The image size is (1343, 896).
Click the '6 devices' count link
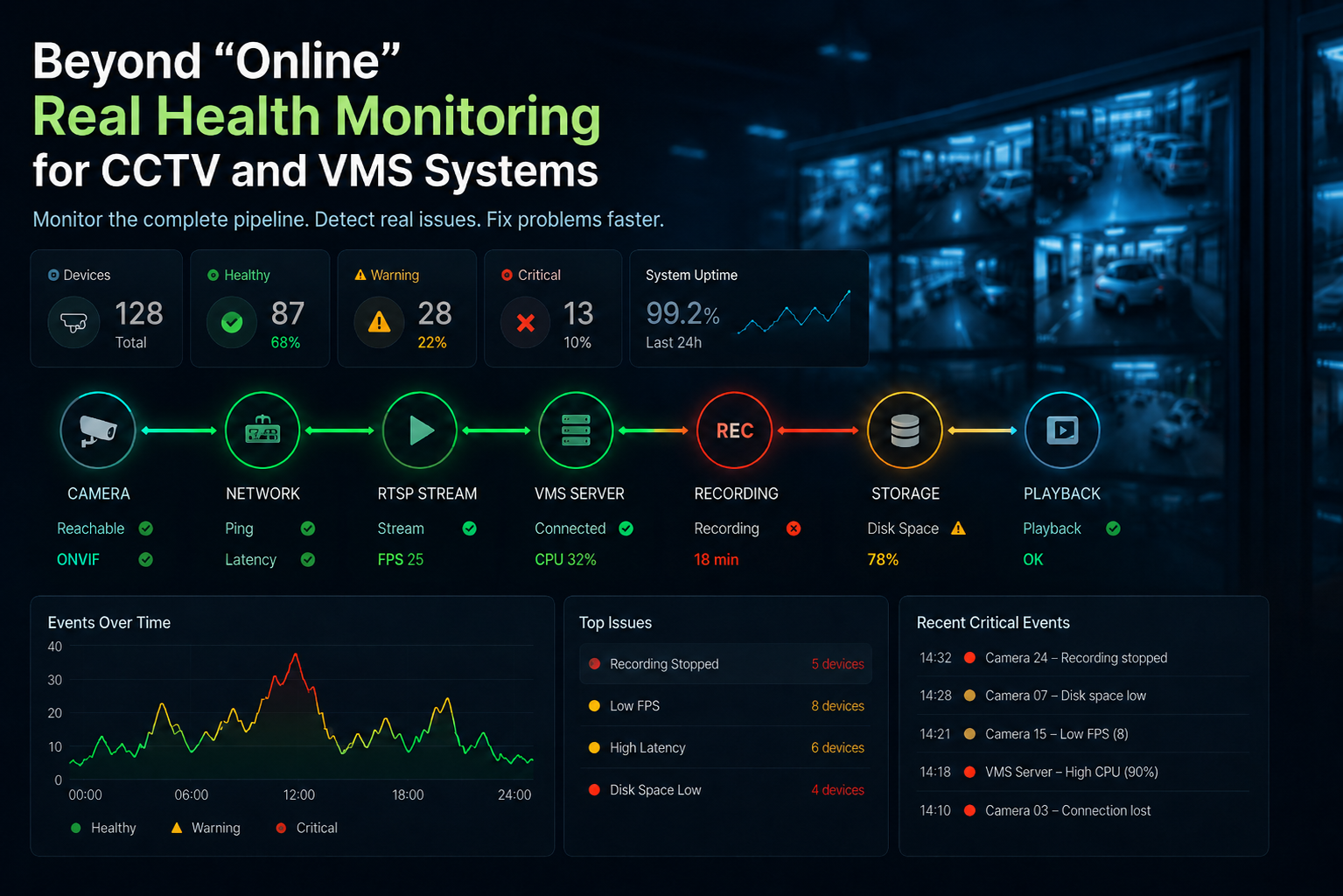(x=837, y=748)
